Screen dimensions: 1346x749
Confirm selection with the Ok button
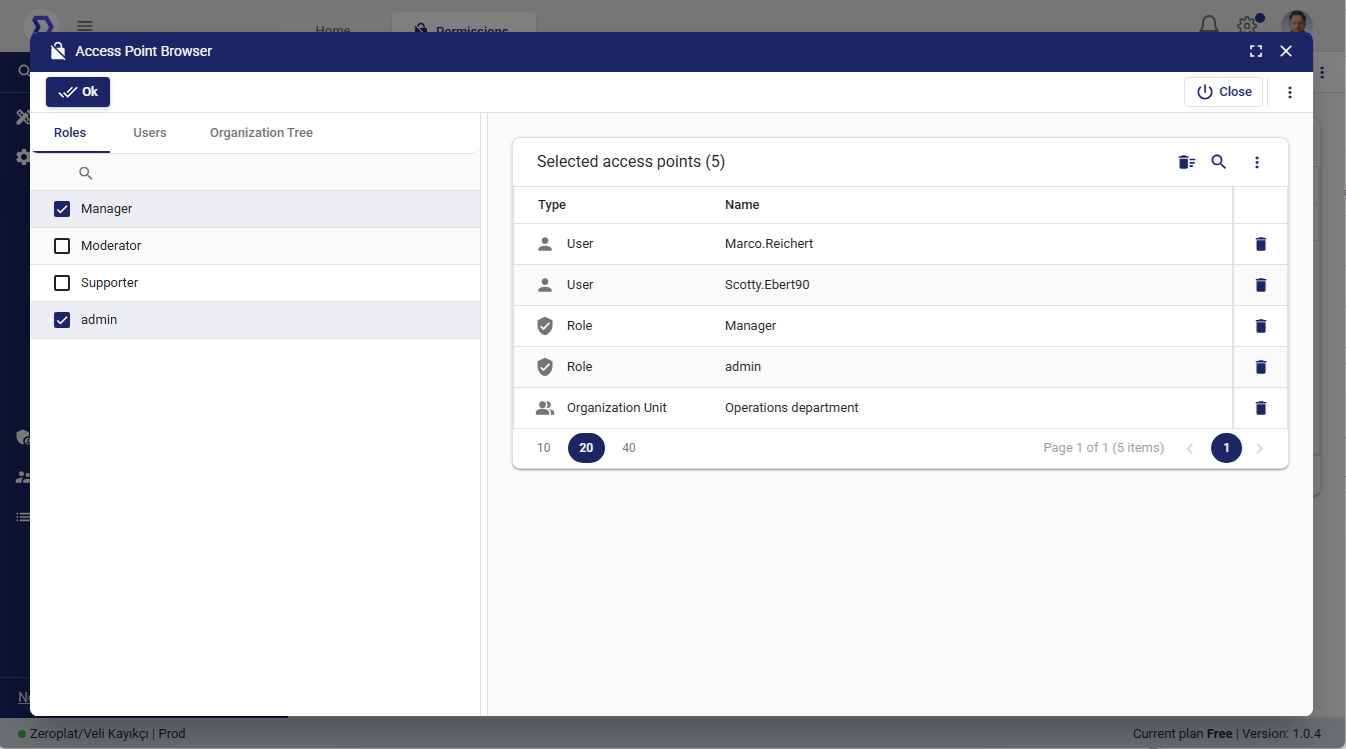(78, 92)
